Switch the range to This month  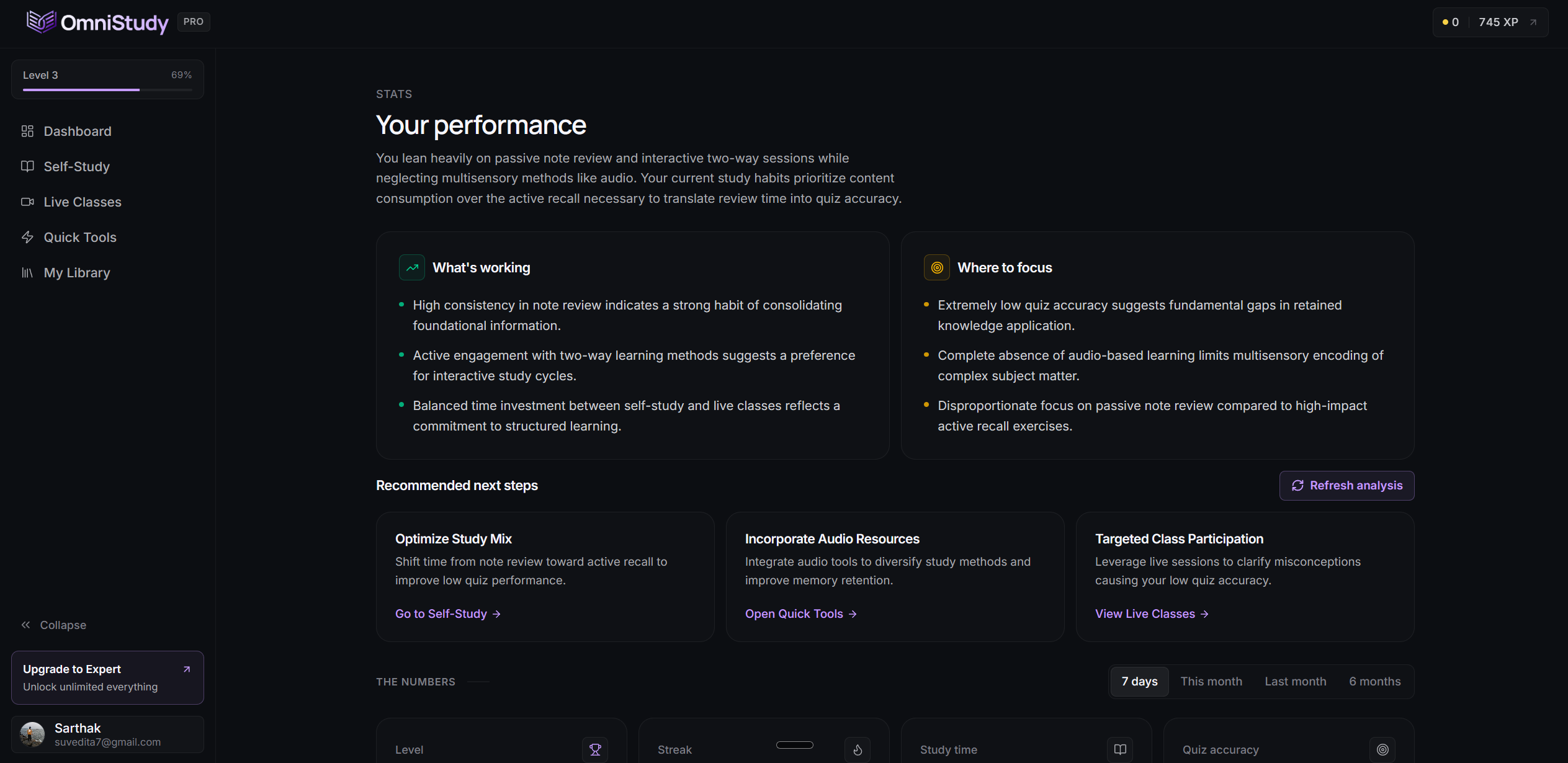1211,681
